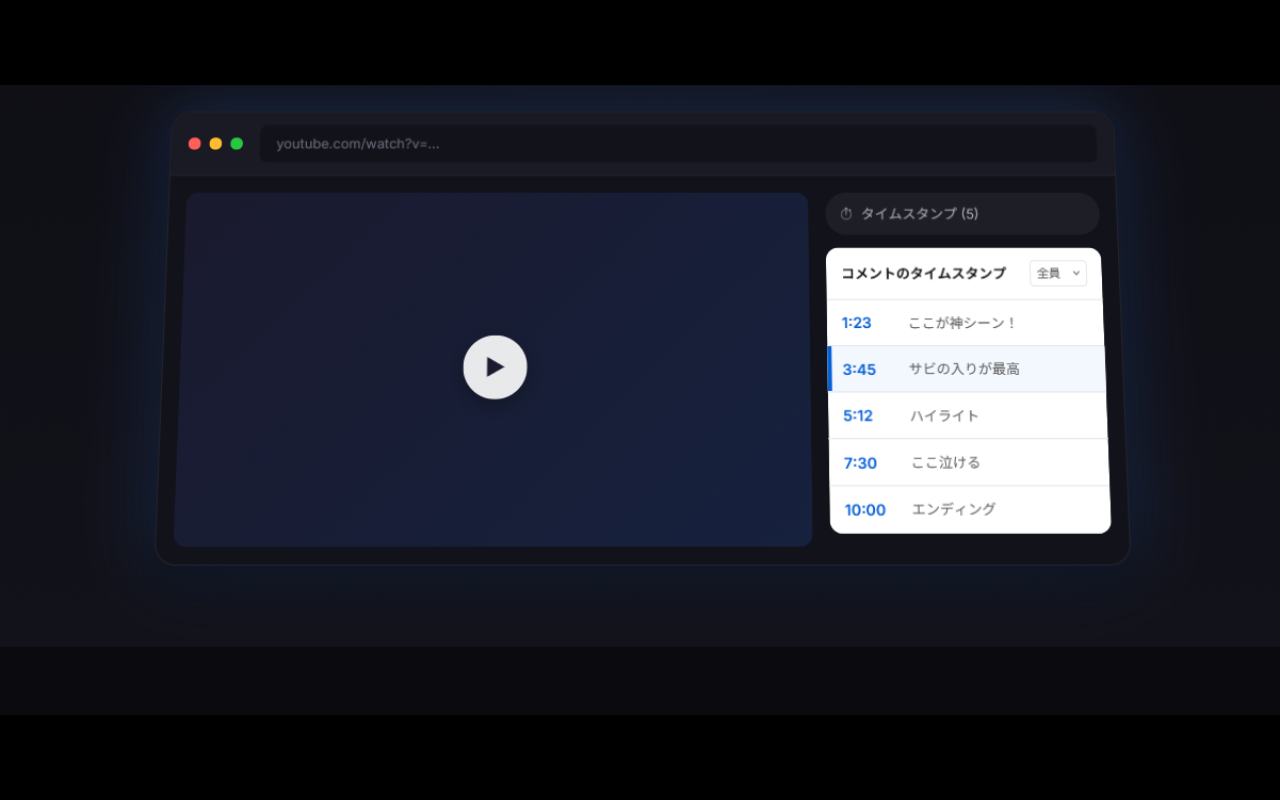
Task: Open the 全員 filter dropdown
Action: (1057, 272)
